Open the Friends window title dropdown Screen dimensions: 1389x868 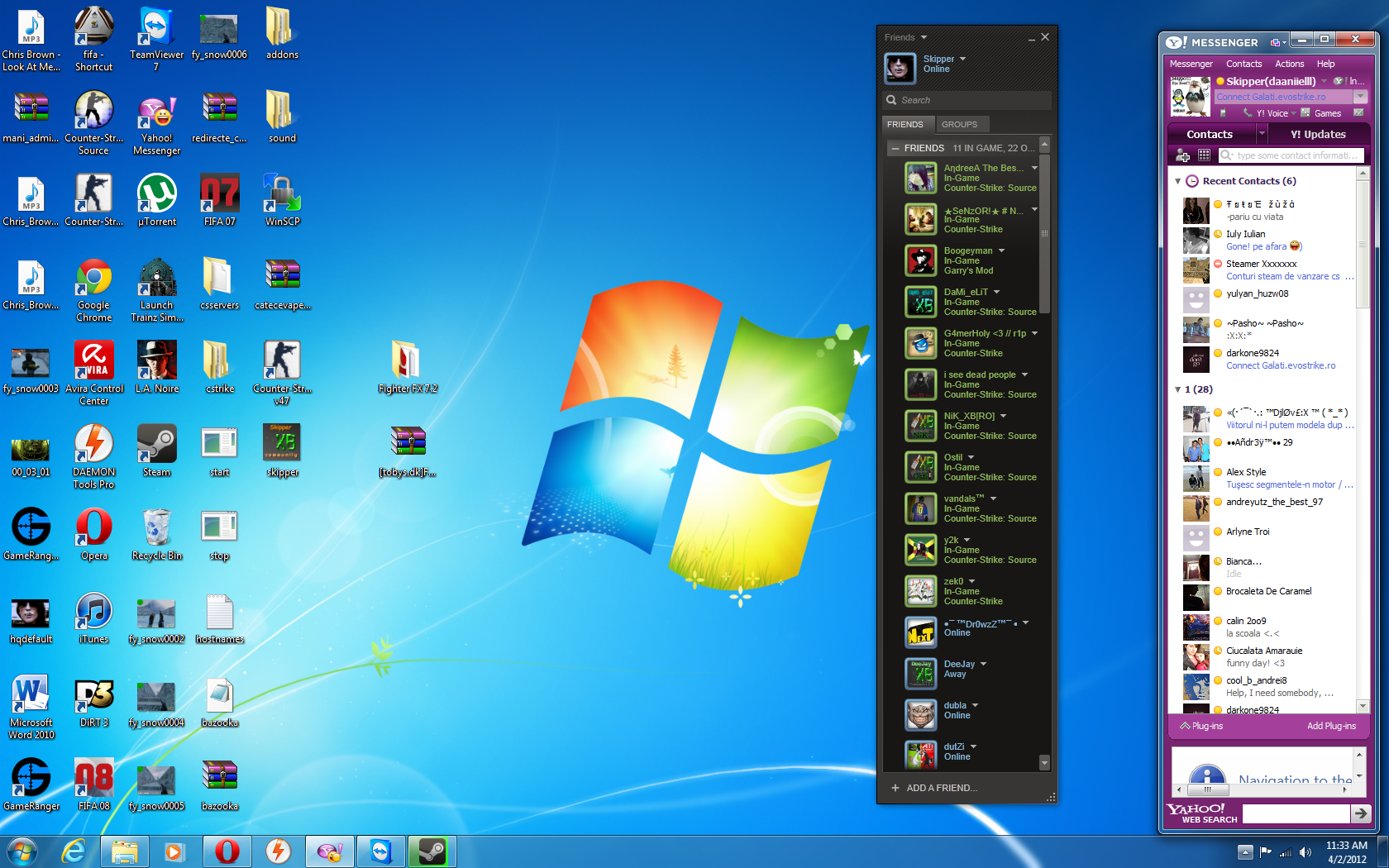pyautogui.click(x=924, y=37)
